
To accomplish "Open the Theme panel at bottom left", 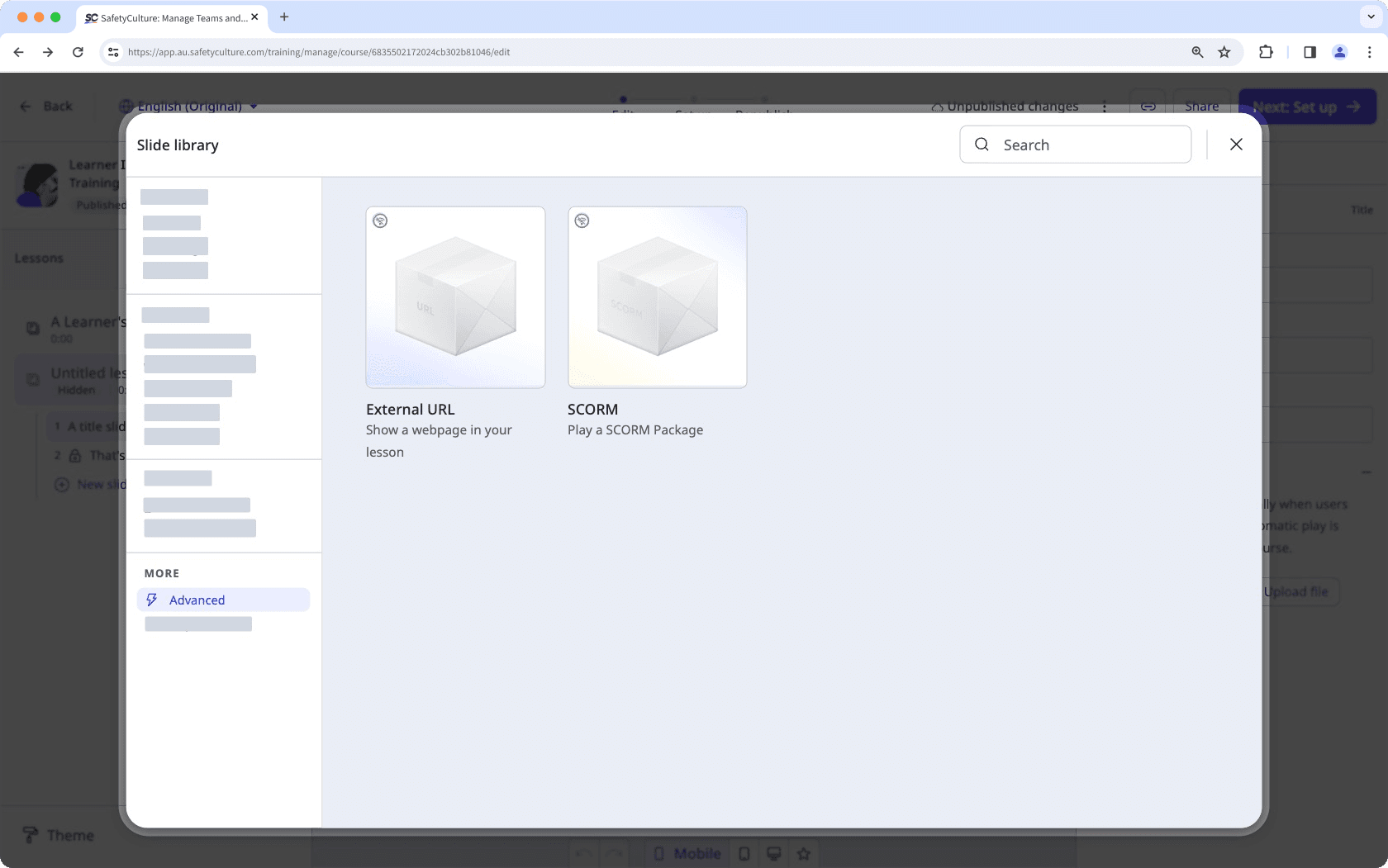I will 58,835.
